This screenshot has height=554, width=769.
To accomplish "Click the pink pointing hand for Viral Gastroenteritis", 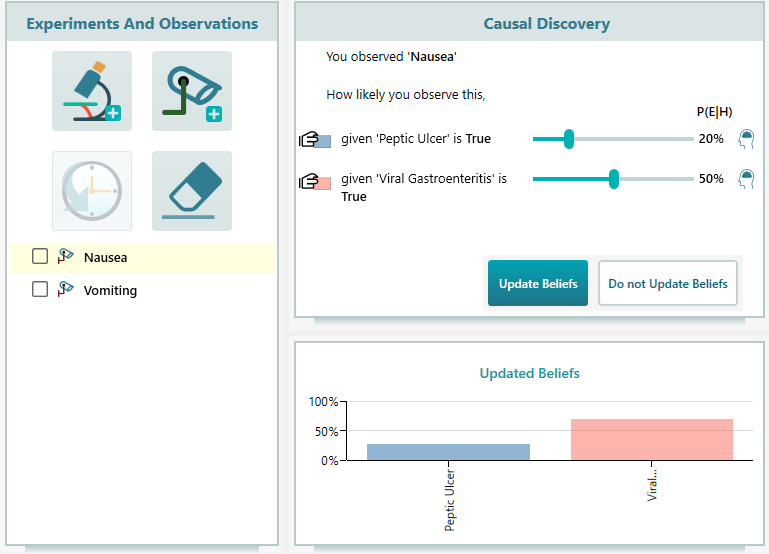I will pos(315,181).
